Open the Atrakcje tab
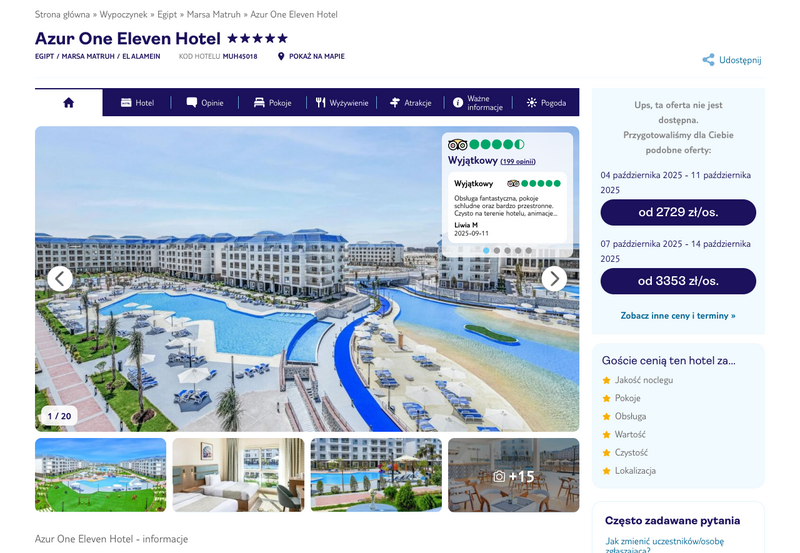800x553 pixels. [410, 103]
